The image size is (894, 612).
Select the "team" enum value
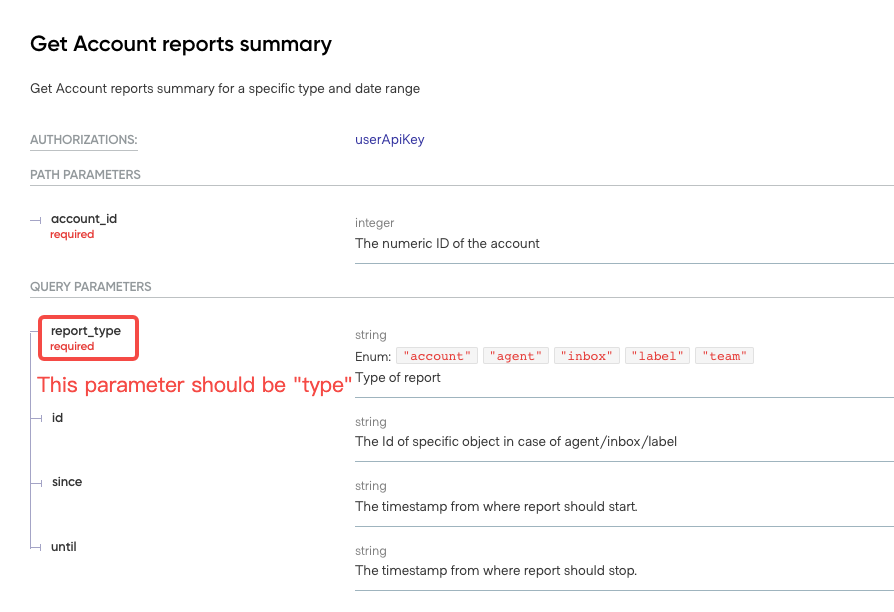click(724, 356)
